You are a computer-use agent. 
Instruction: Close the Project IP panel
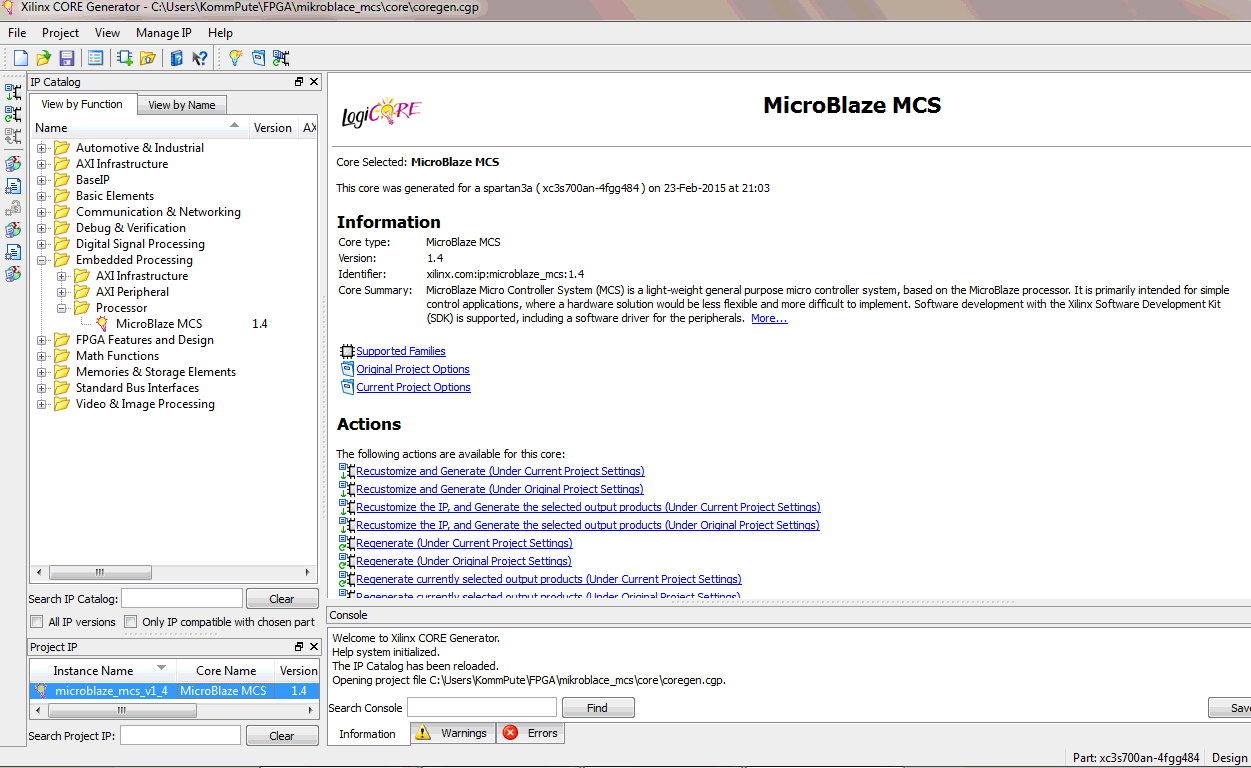[x=314, y=647]
